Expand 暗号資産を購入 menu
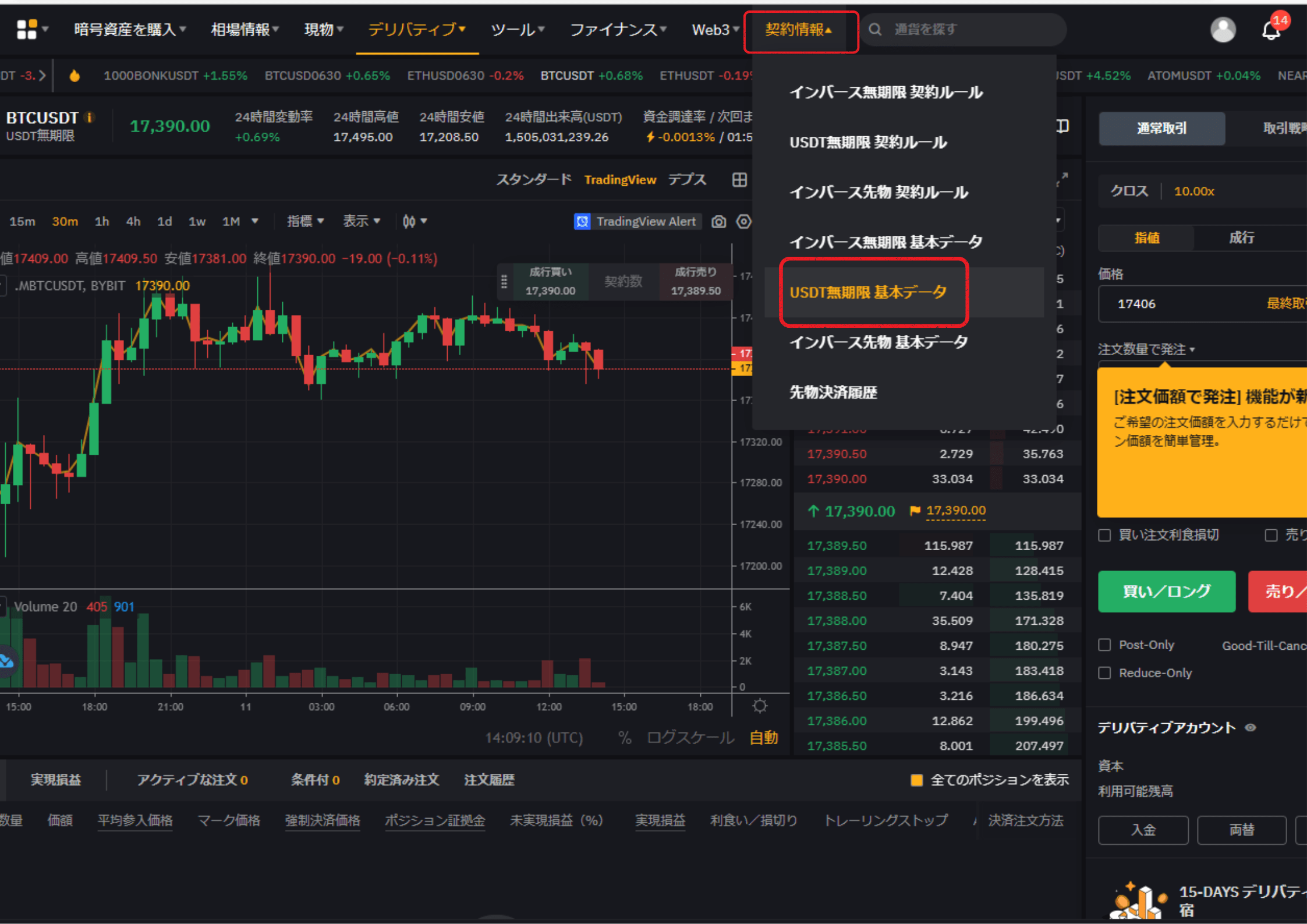This screenshot has height=924, width=1307. (x=130, y=29)
